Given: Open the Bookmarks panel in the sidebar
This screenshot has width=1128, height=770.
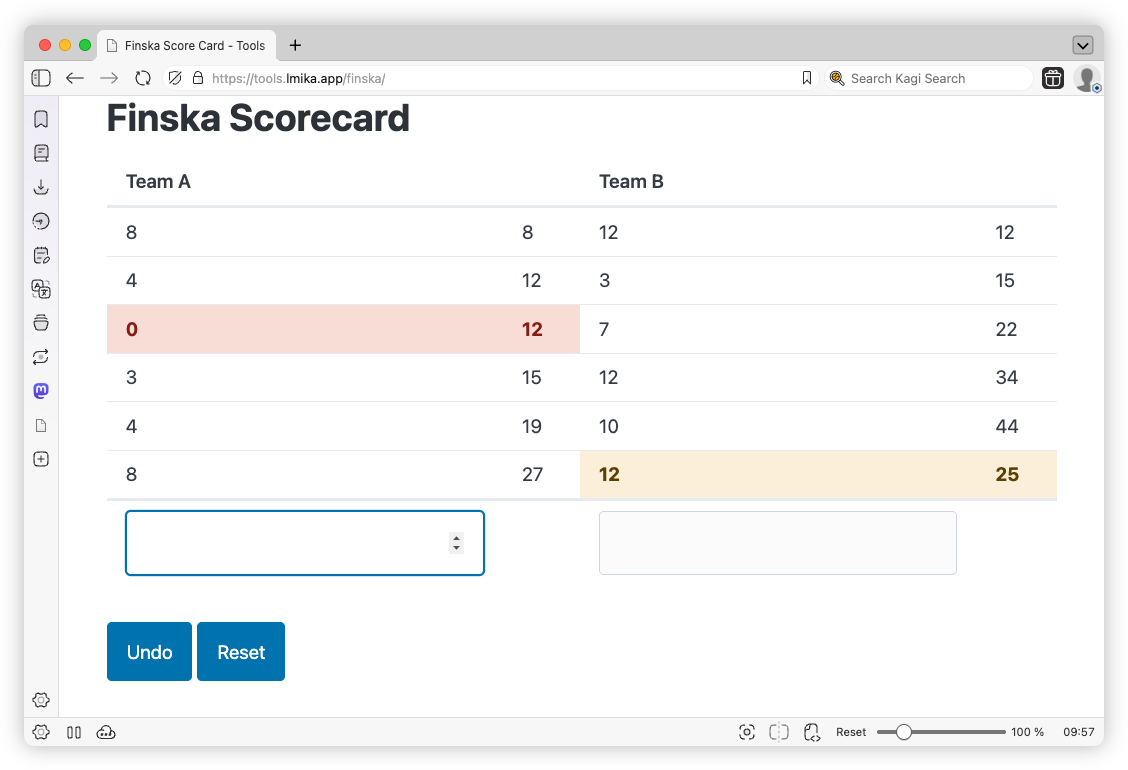Looking at the screenshot, I should (x=41, y=119).
